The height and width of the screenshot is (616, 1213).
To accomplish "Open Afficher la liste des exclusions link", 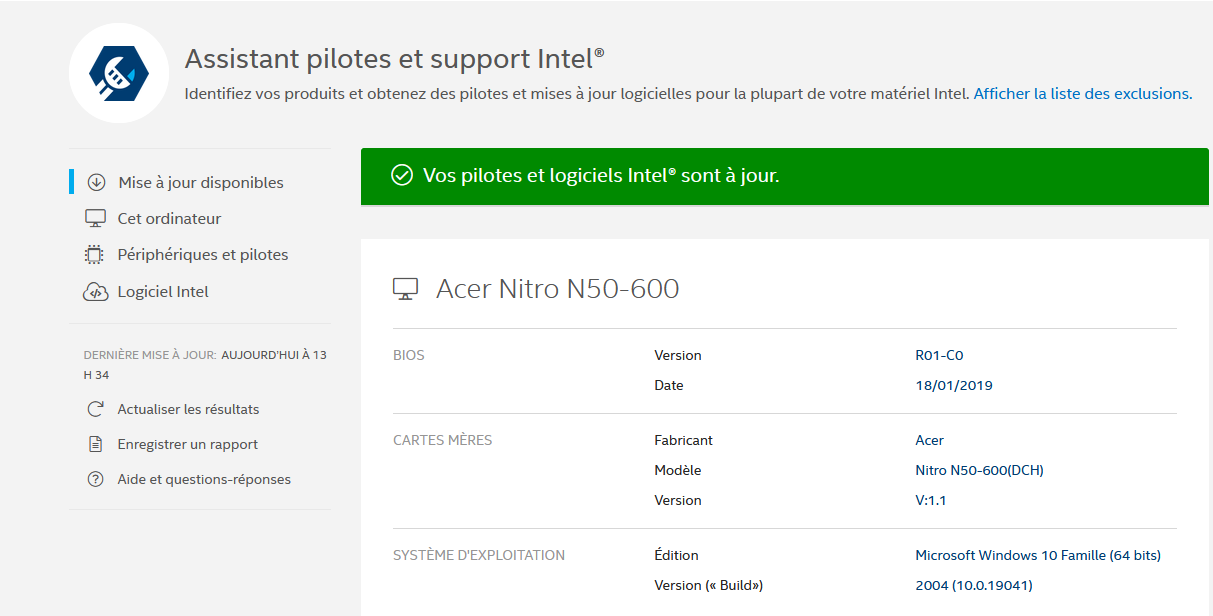I will pyautogui.click(x=1082, y=94).
